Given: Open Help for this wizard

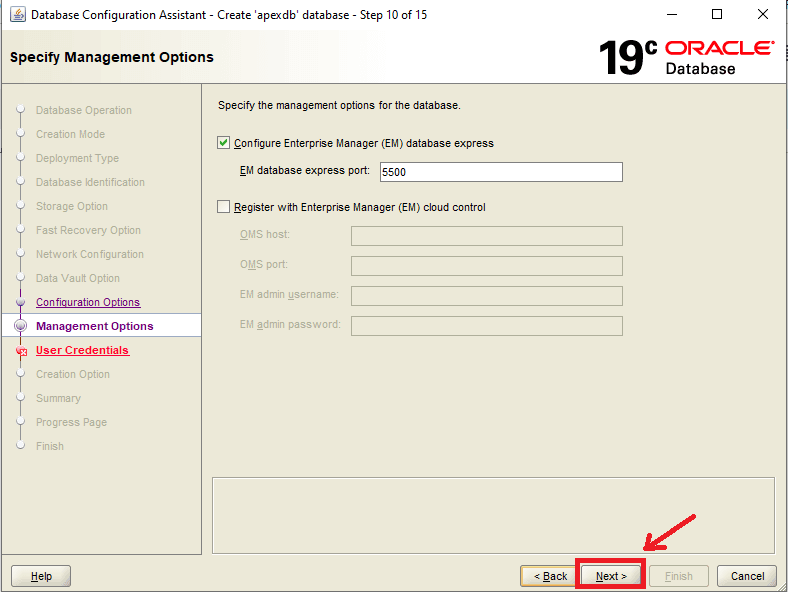Looking at the screenshot, I should pyautogui.click(x=41, y=576).
